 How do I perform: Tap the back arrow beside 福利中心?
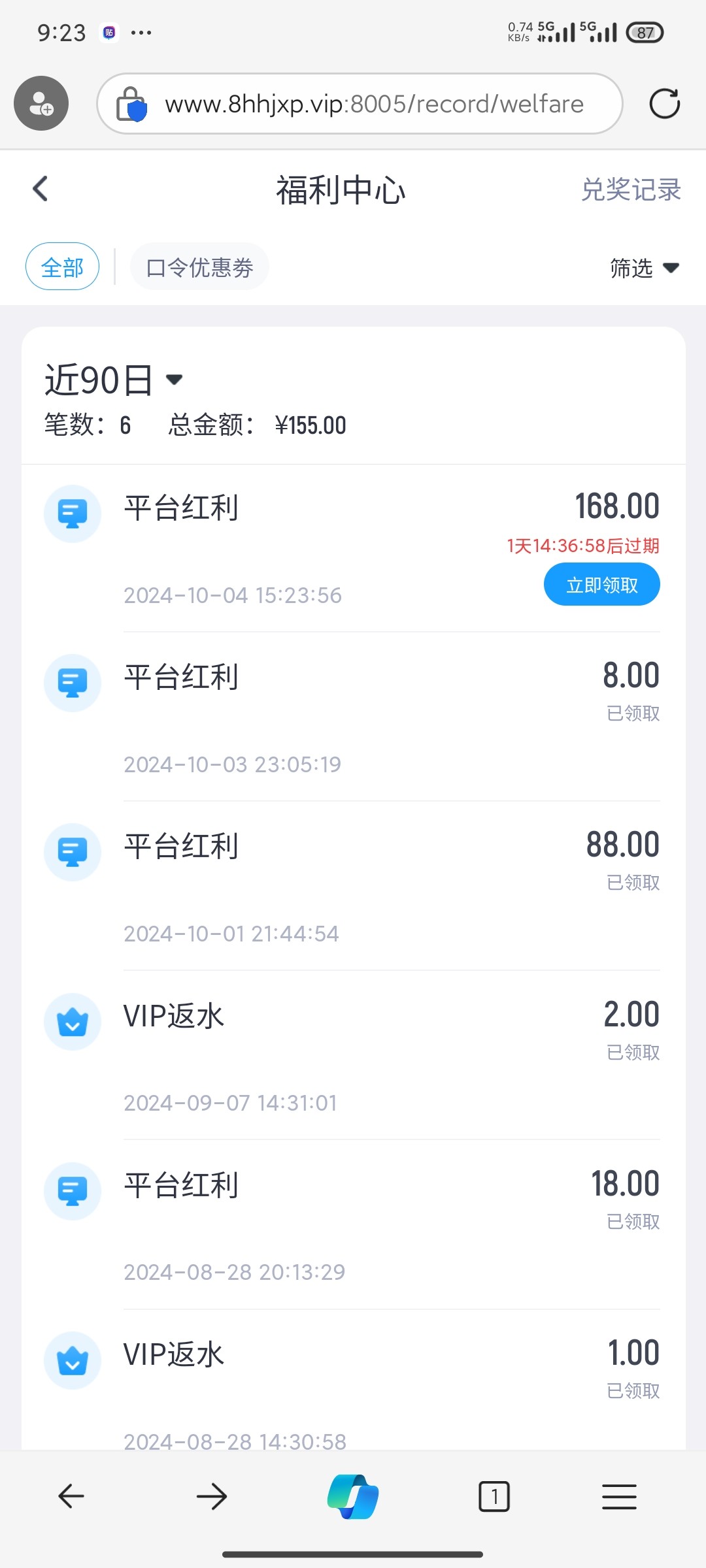[41, 189]
